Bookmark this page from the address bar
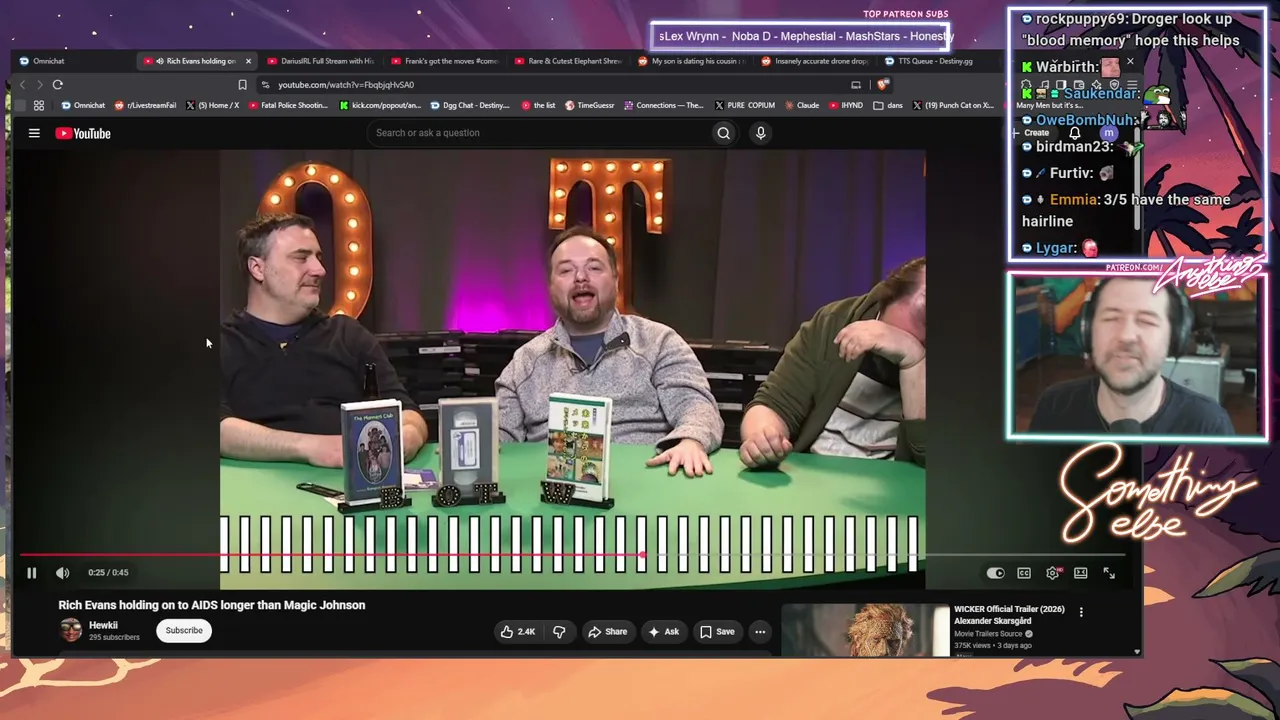The height and width of the screenshot is (720, 1280). point(242,85)
